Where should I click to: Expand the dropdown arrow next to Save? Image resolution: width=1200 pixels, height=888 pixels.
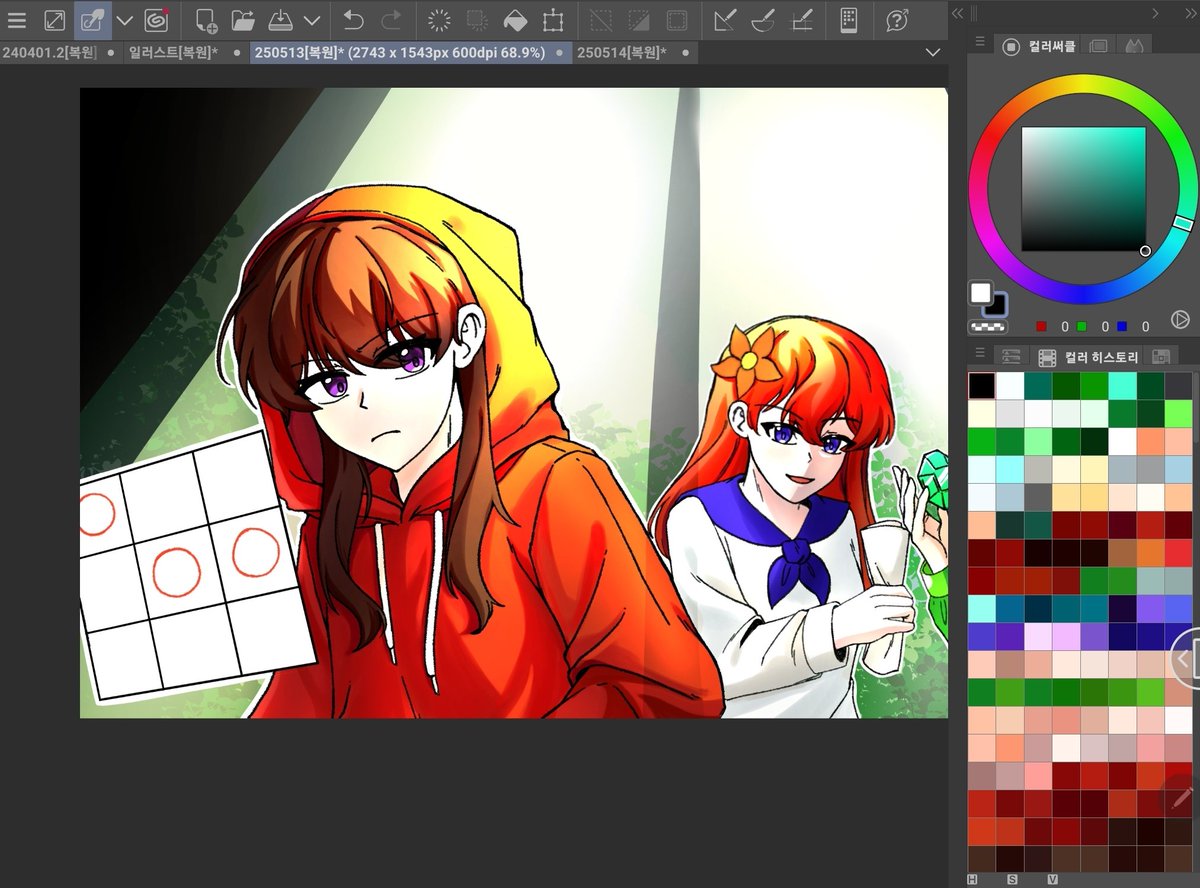click(312, 20)
